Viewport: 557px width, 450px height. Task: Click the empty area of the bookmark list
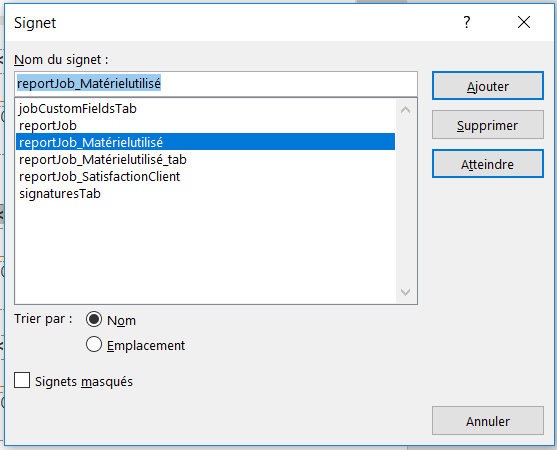(x=205, y=252)
